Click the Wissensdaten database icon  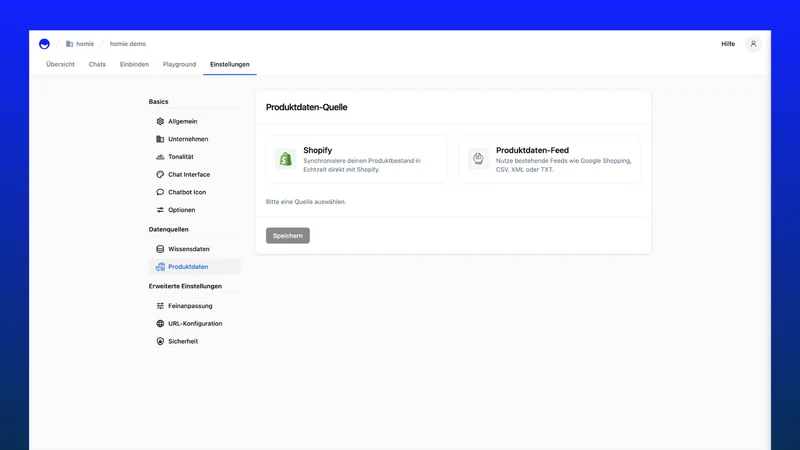[x=160, y=249]
